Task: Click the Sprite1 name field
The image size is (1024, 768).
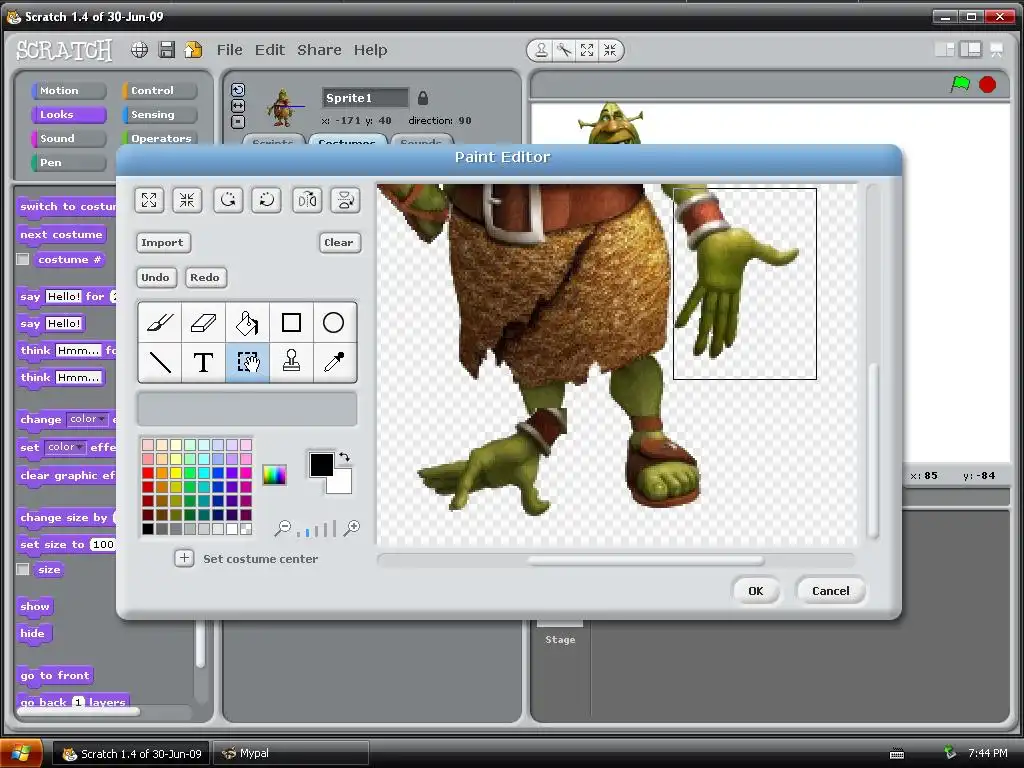Action: [x=366, y=98]
